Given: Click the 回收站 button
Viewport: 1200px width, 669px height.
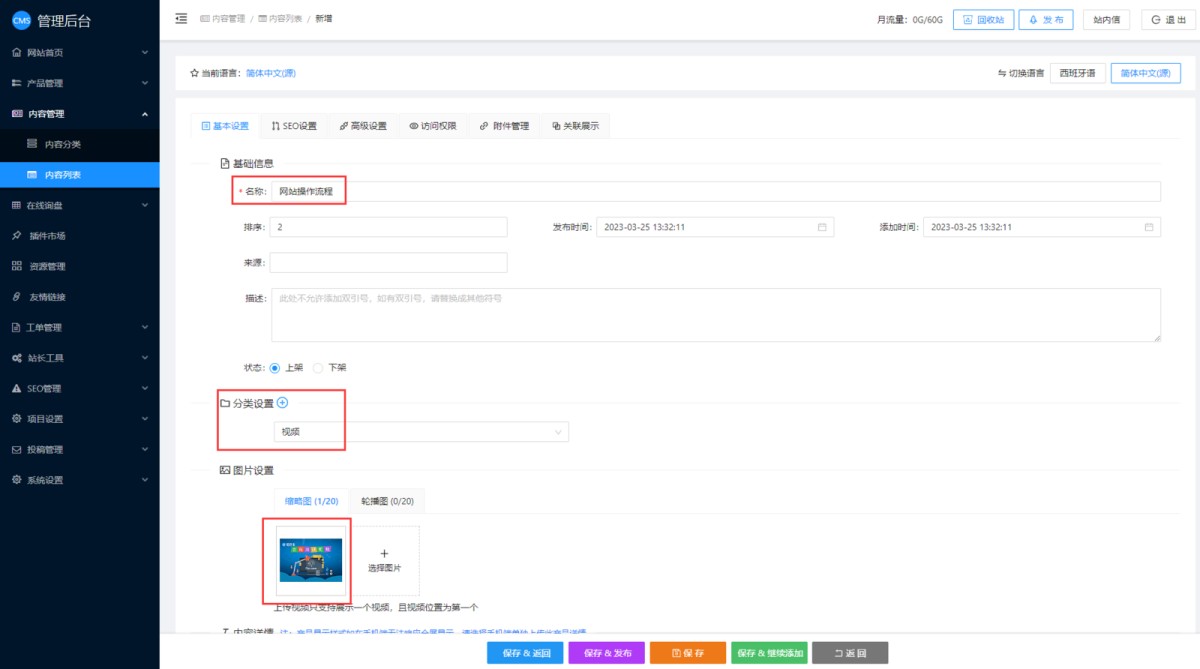Looking at the screenshot, I should point(981,19).
